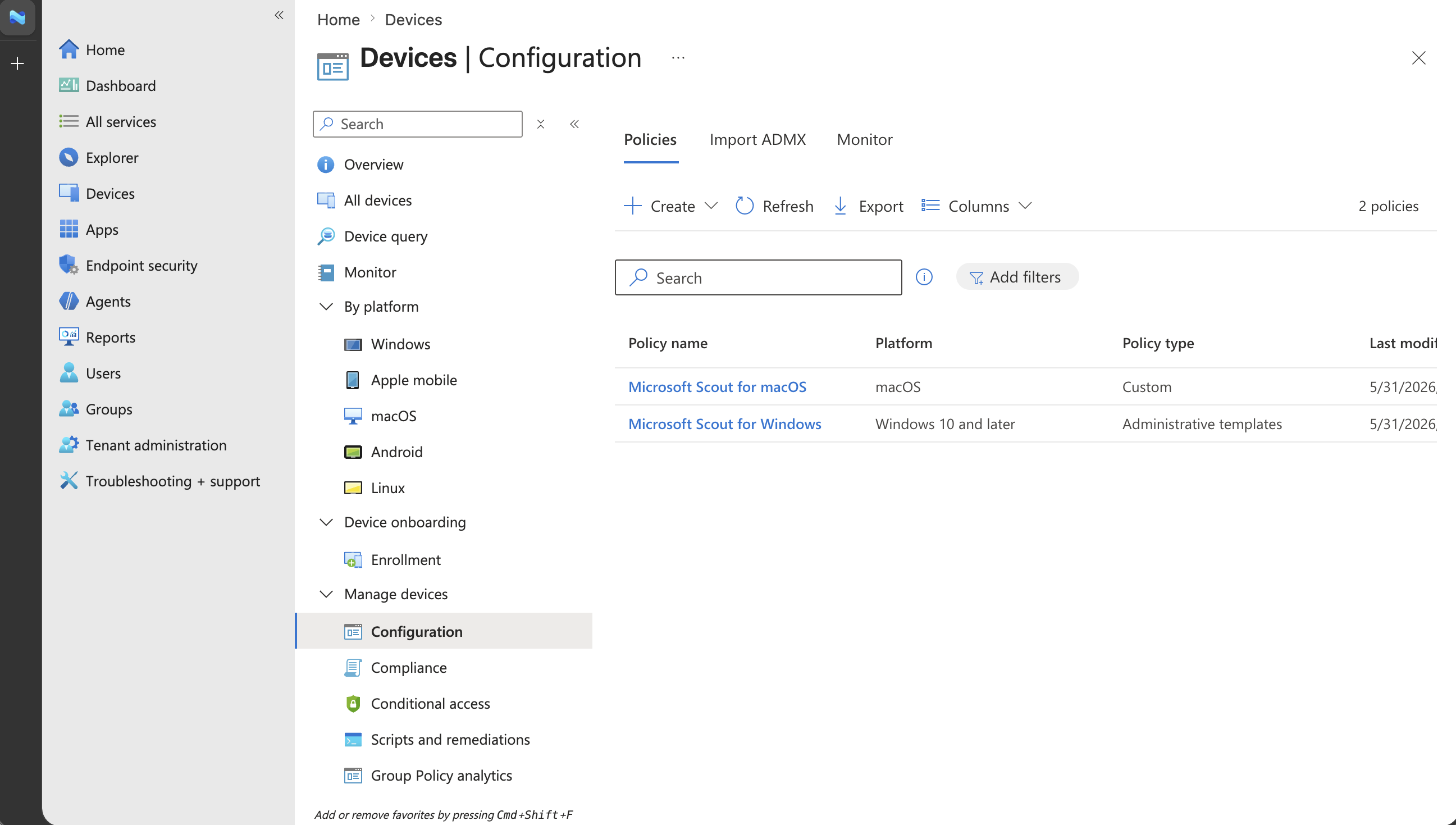
Task: Sort by the Platform column
Action: [903, 343]
